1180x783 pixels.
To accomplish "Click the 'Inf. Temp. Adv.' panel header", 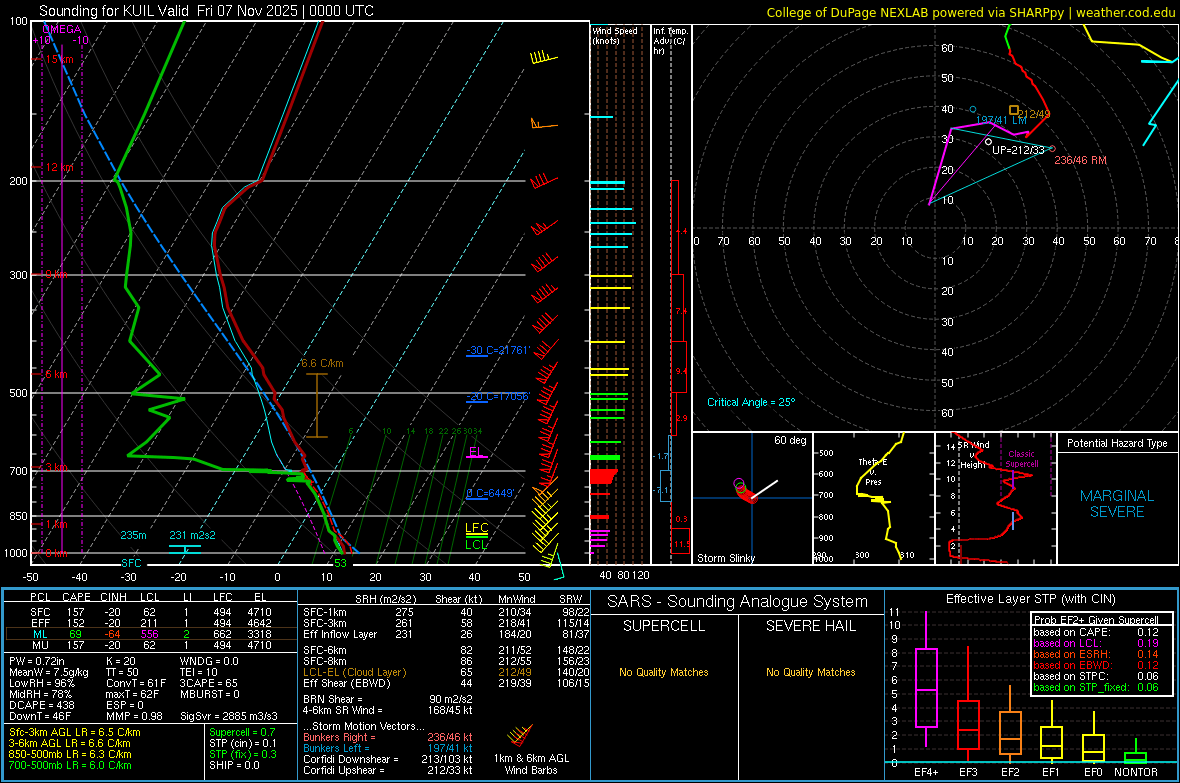I will point(670,41).
